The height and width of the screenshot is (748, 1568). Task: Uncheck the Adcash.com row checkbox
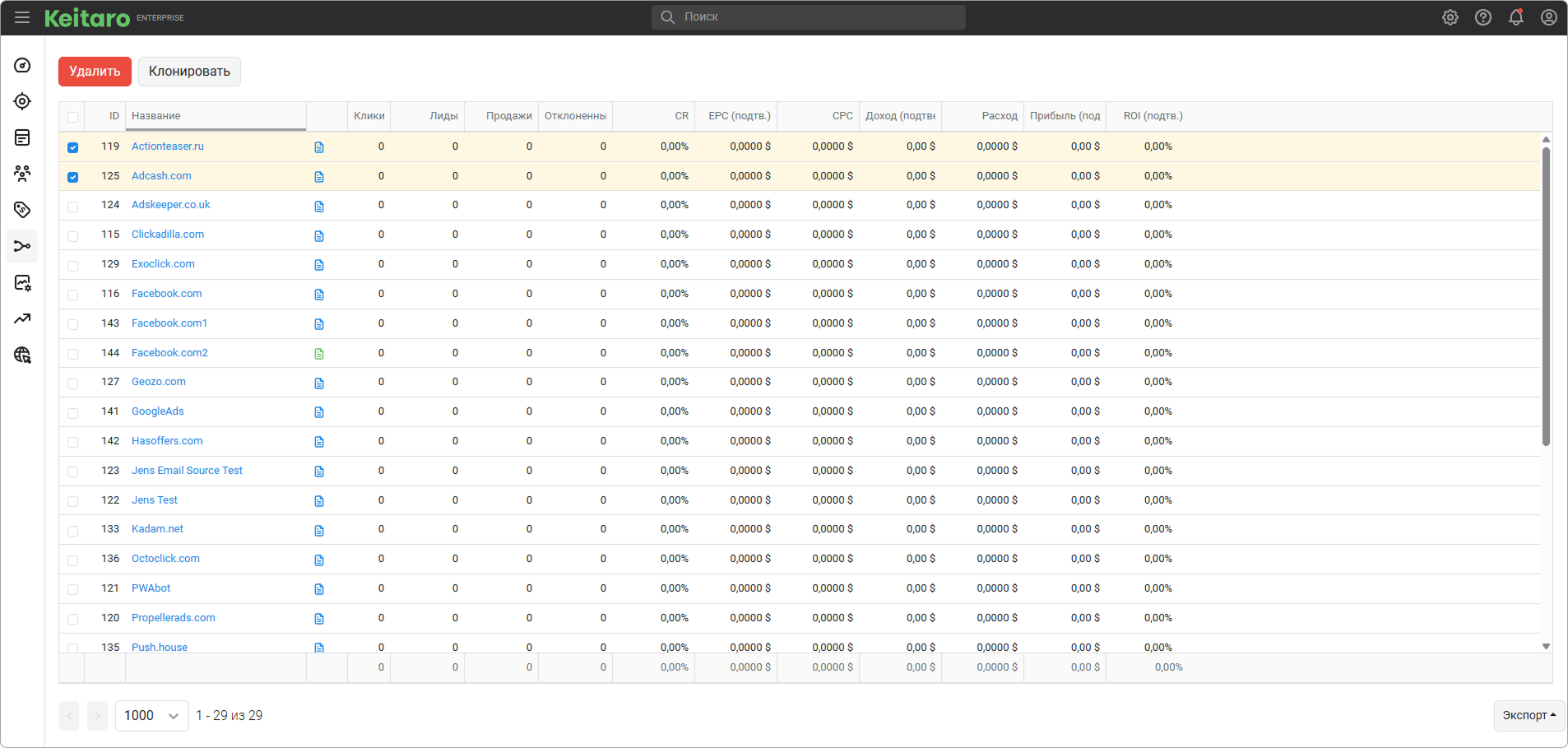pyautogui.click(x=72, y=177)
